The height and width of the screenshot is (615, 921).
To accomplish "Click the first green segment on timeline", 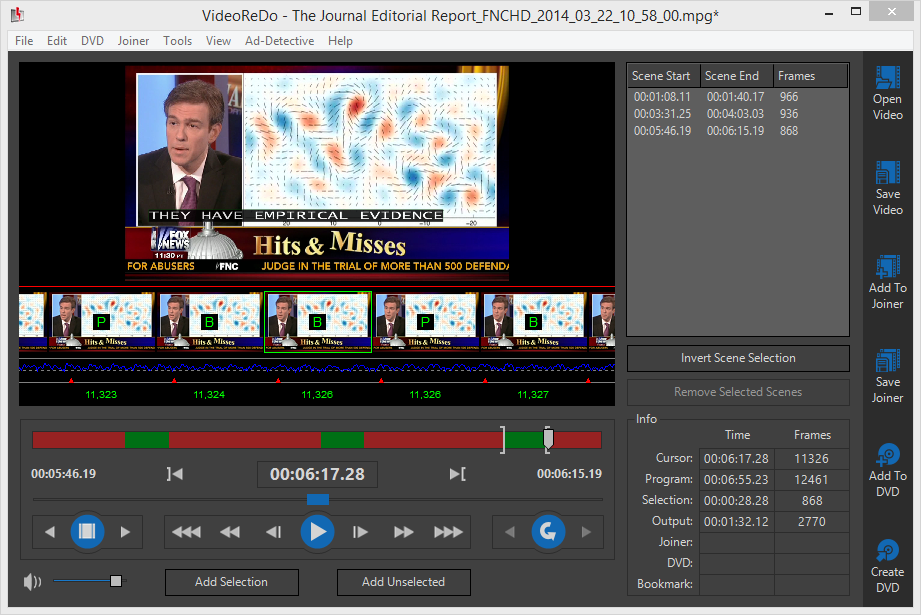I will [x=147, y=440].
